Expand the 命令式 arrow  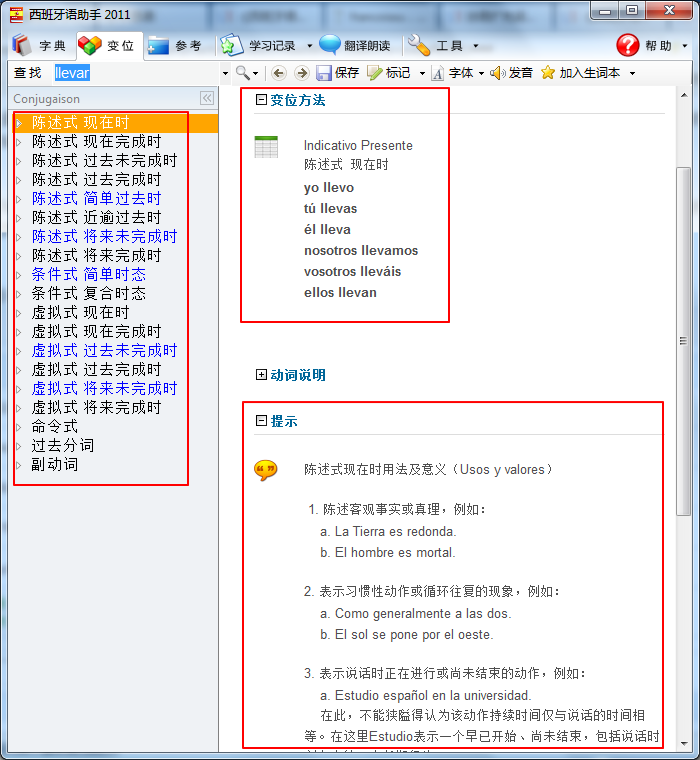tap(19, 427)
